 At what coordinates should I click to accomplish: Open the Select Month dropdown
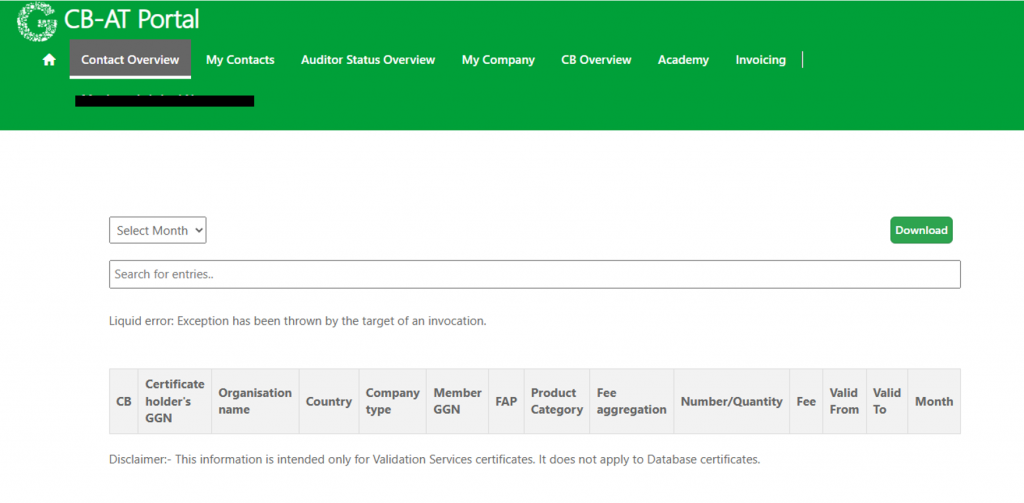tap(157, 230)
